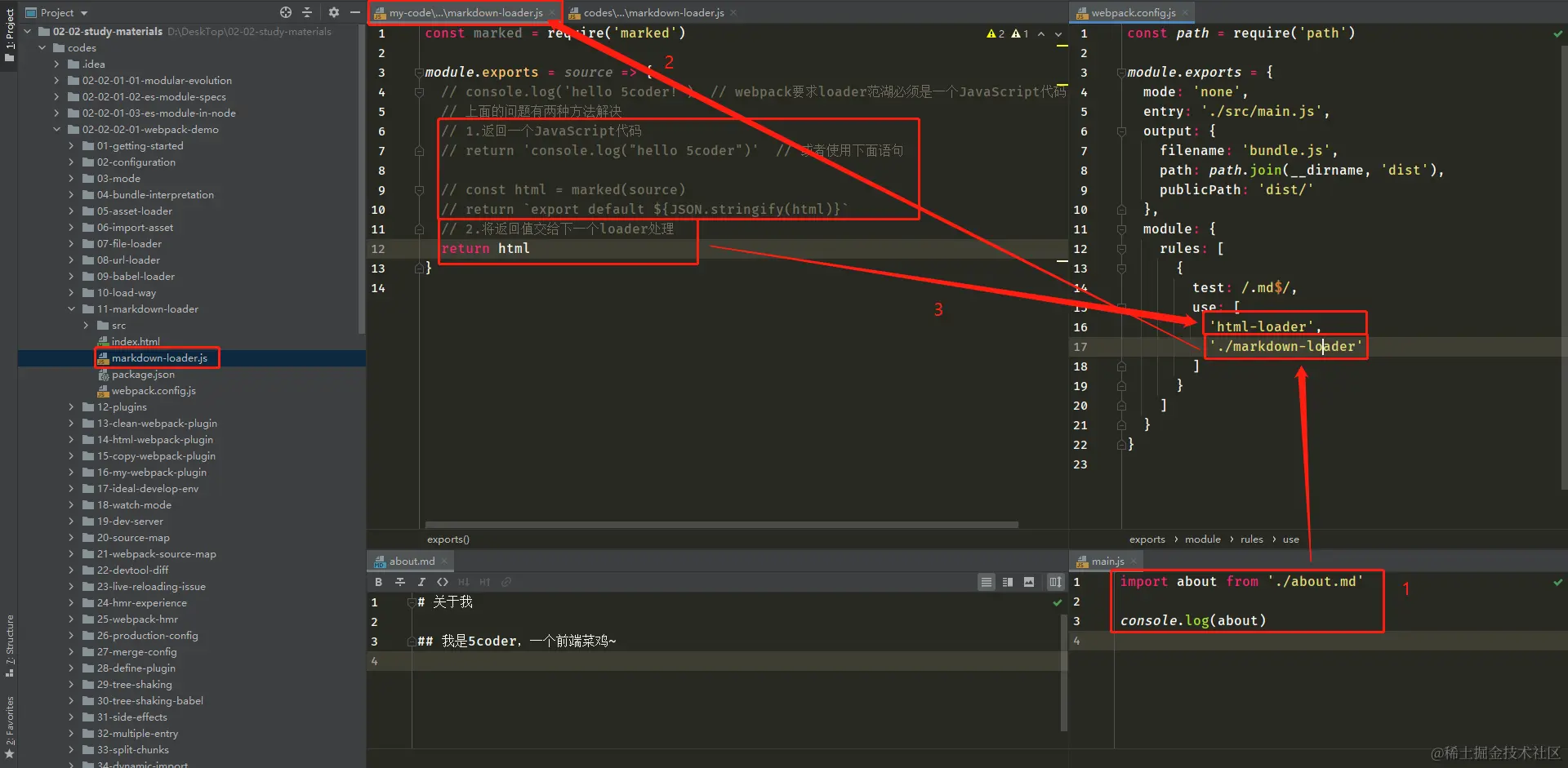Close the main.js tab
The width and height of the screenshot is (1568, 768).
pos(1134,561)
